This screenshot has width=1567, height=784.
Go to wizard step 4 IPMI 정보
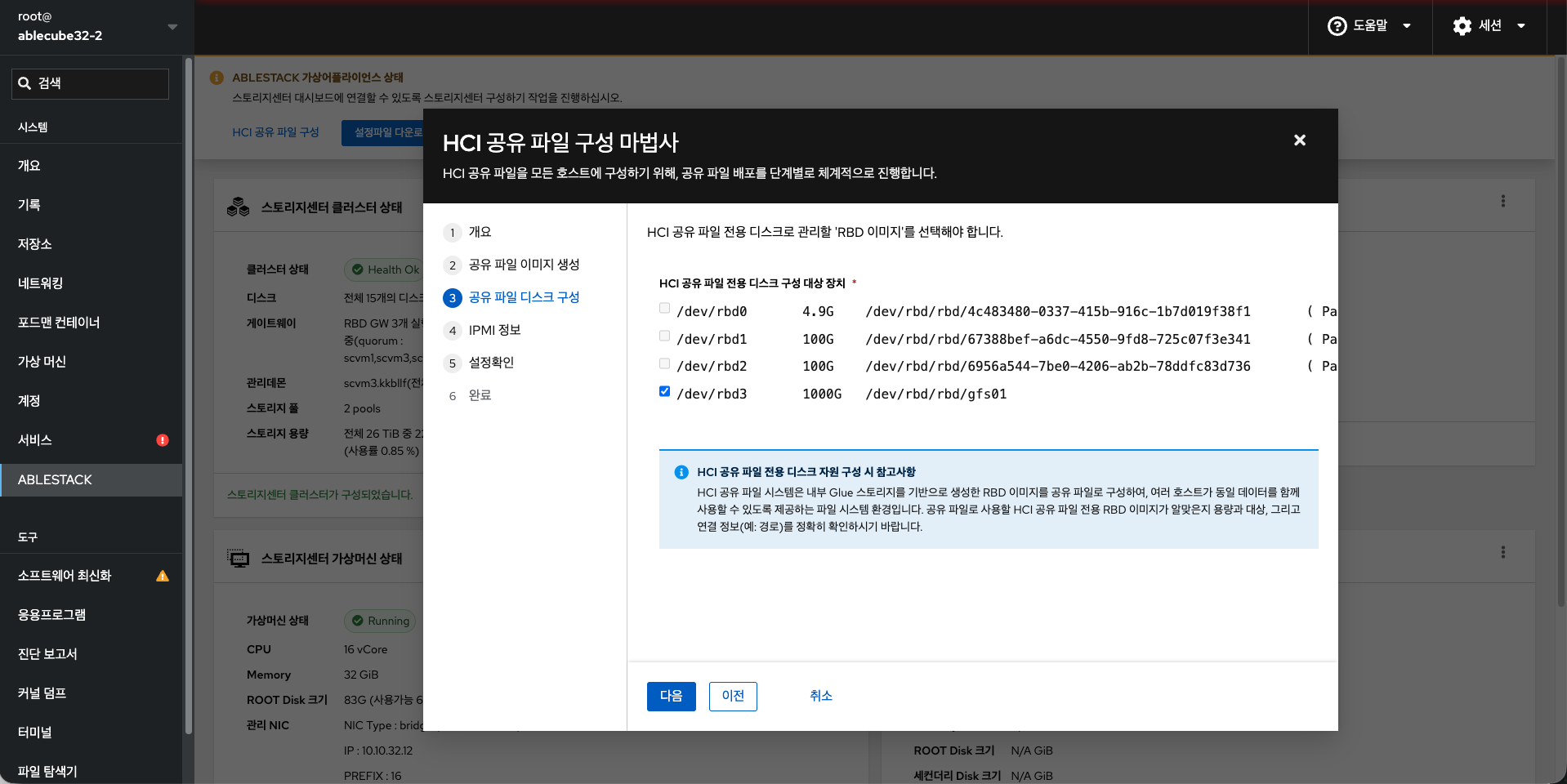point(494,330)
